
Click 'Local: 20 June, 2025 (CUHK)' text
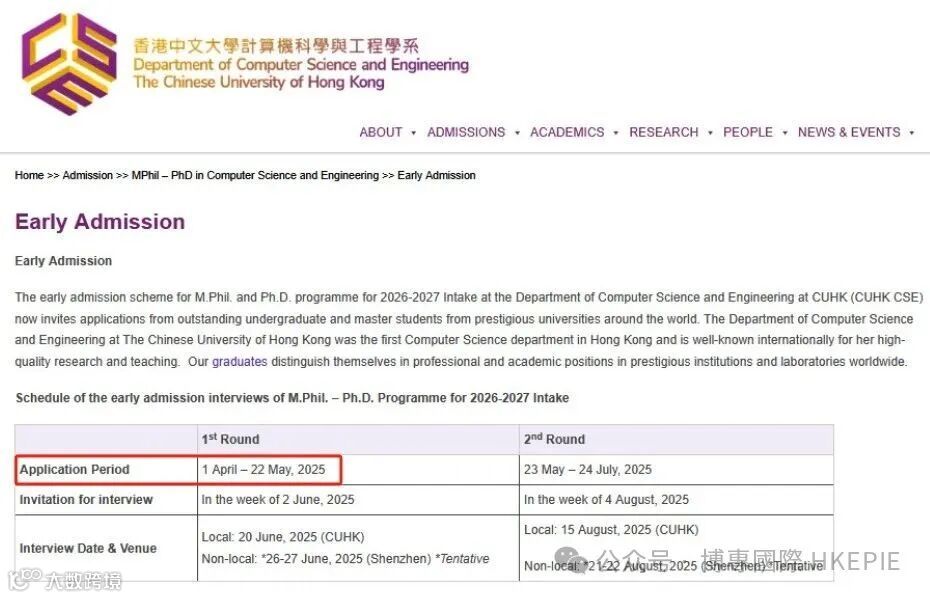(283, 537)
